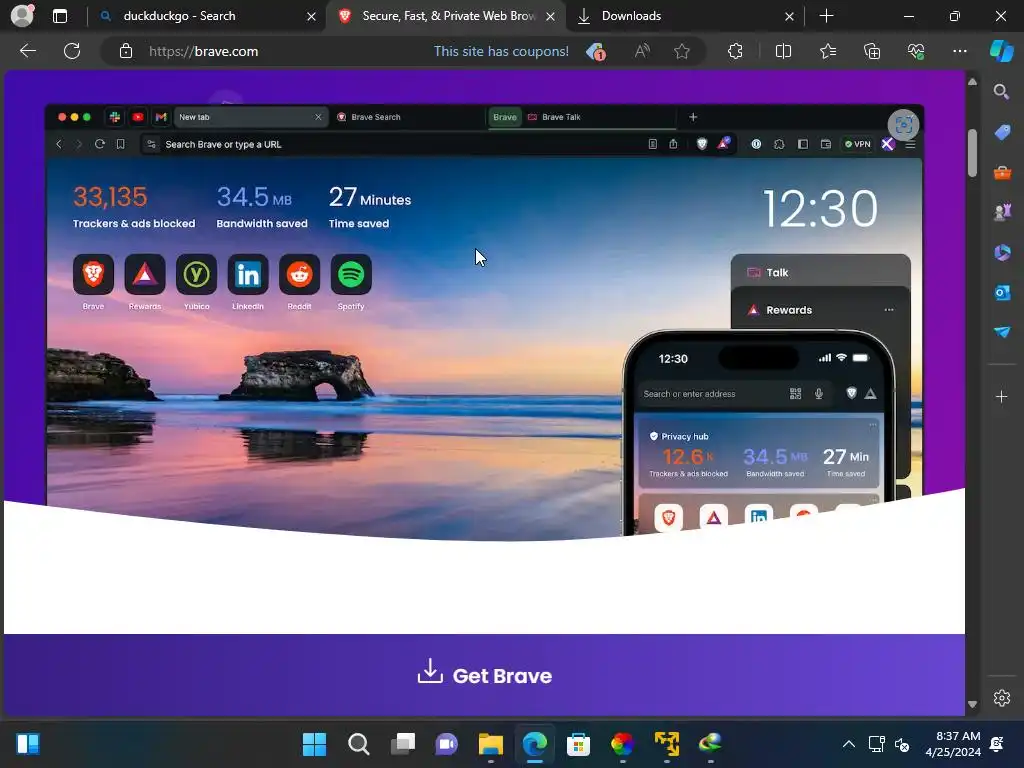Open the Copilot sidebar icon
The height and width of the screenshot is (768, 1024).
(1002, 51)
